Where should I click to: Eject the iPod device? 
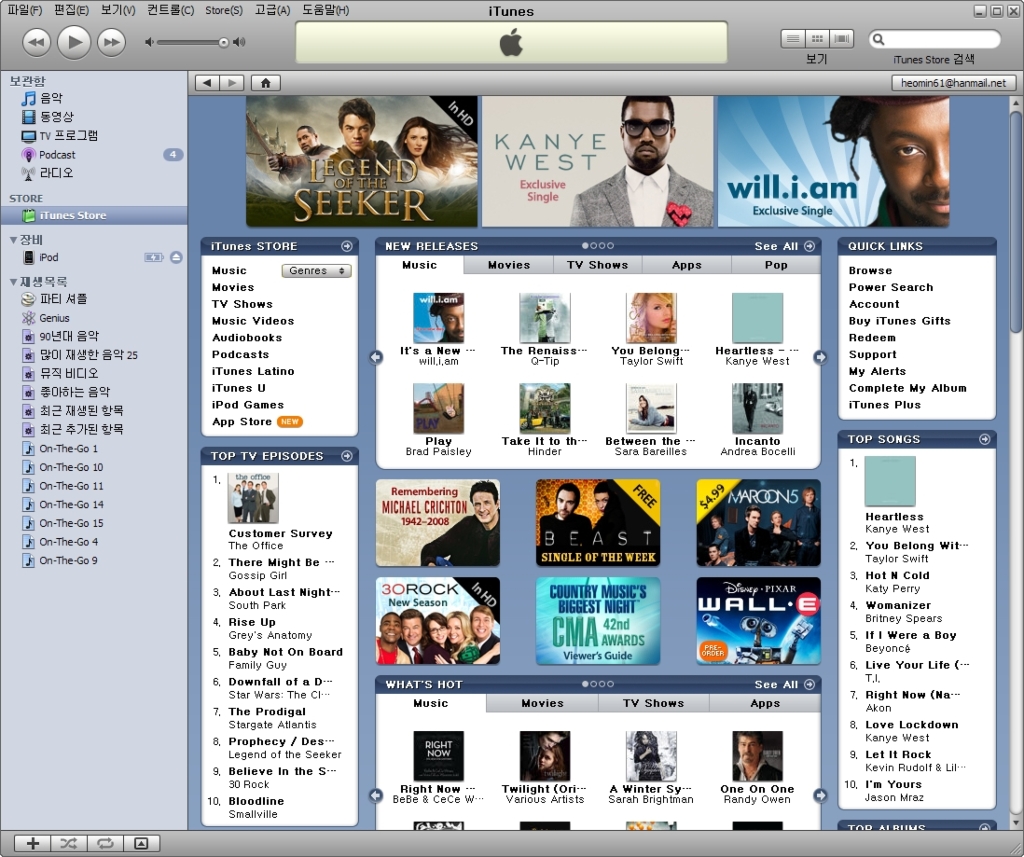(x=176, y=257)
